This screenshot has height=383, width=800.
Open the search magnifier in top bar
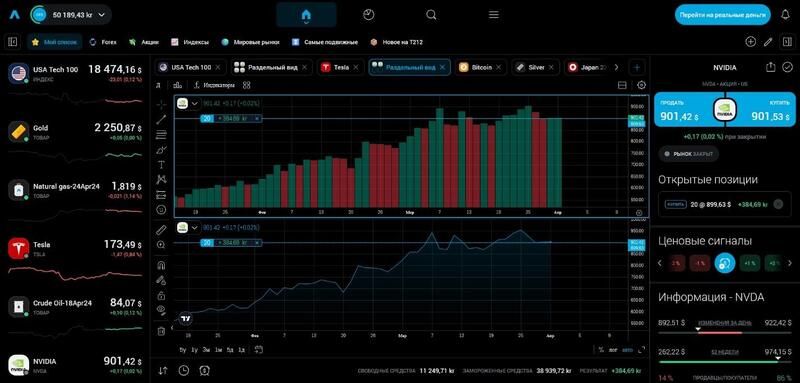[x=431, y=15]
